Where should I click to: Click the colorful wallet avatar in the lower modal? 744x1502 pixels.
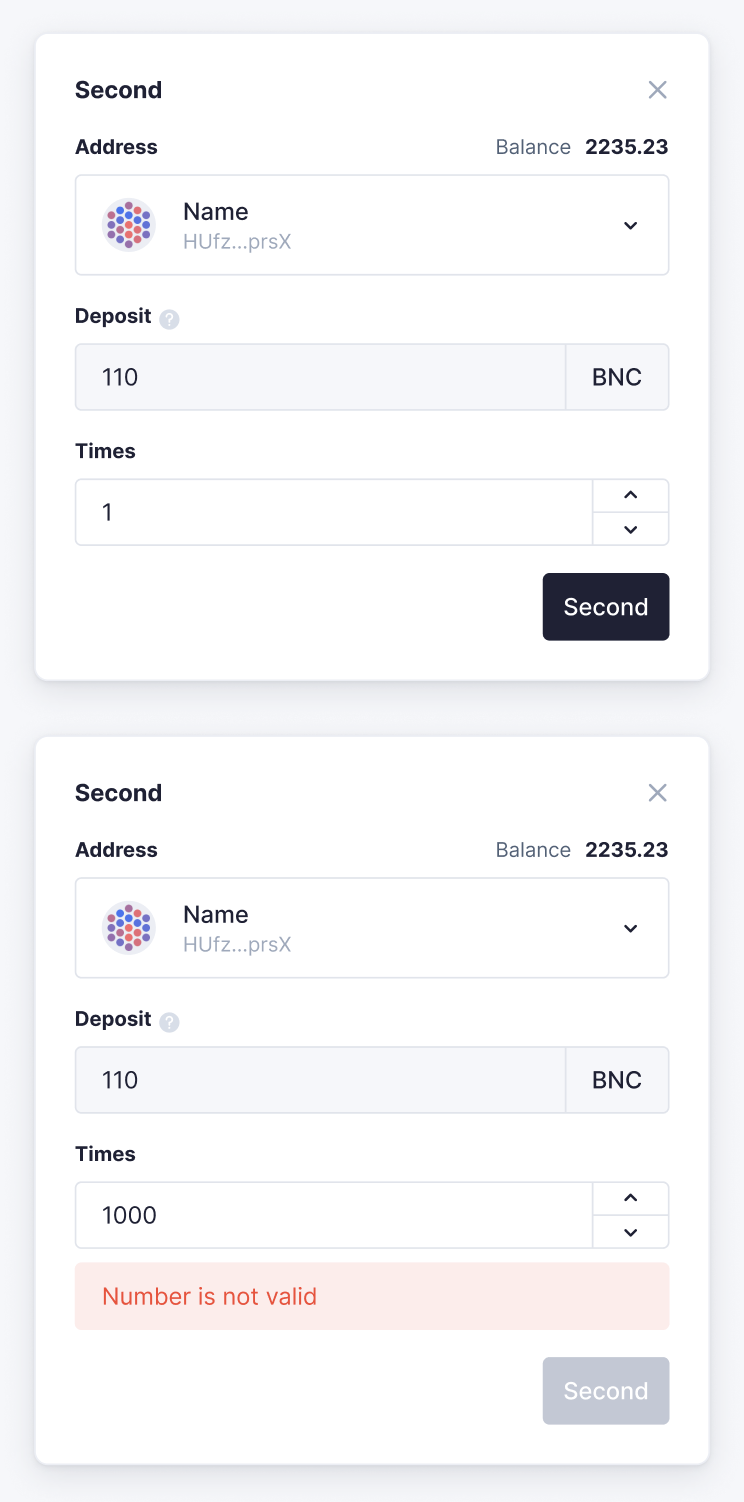point(129,928)
